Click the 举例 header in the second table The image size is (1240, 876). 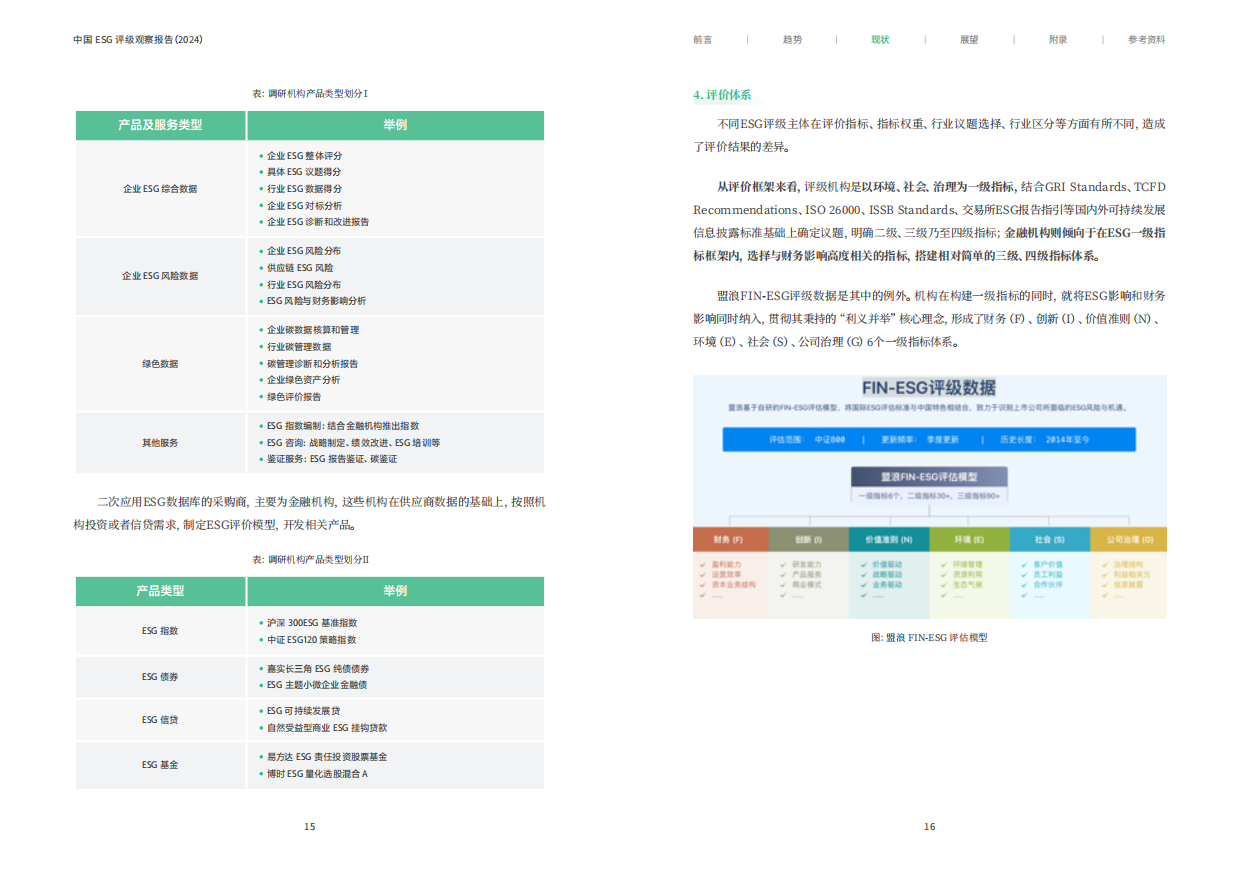(395, 591)
